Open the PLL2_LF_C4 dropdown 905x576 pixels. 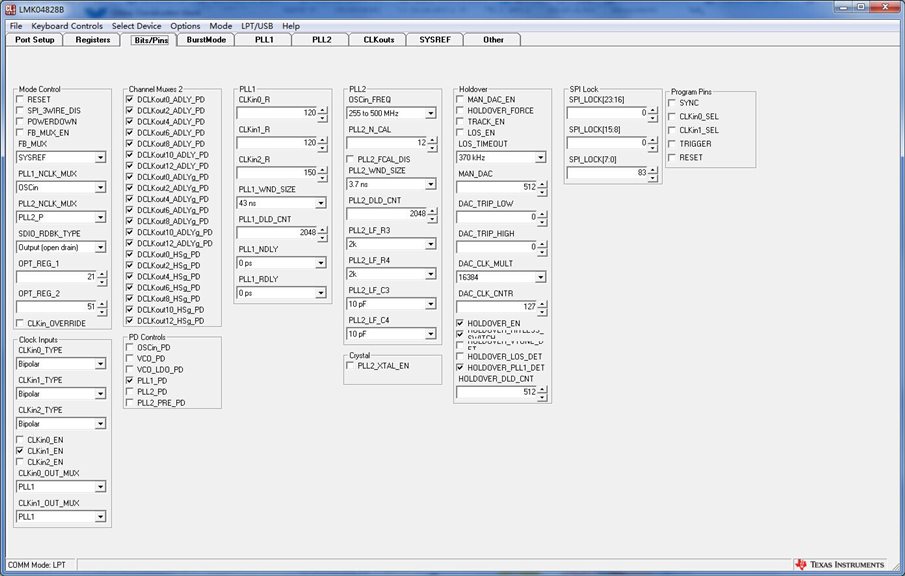tap(391, 334)
